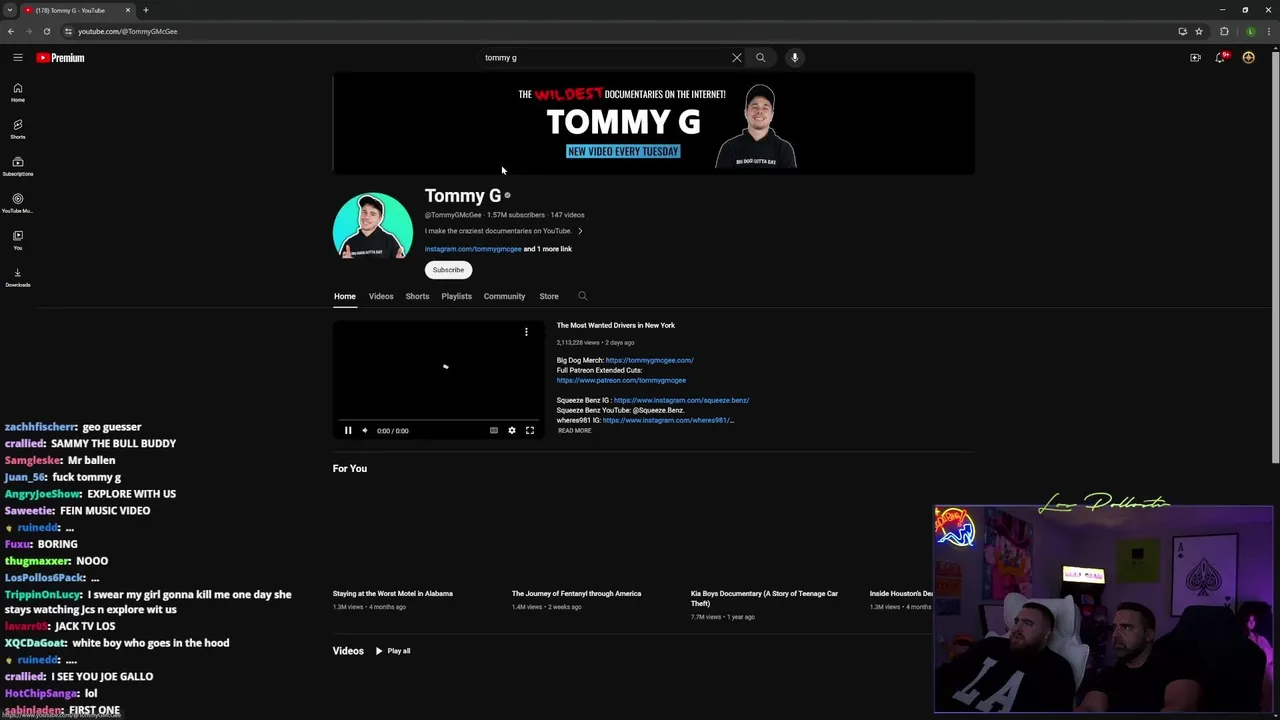Open a new browser tab
Viewport: 1280px width, 720px height.
pyautogui.click(x=146, y=10)
